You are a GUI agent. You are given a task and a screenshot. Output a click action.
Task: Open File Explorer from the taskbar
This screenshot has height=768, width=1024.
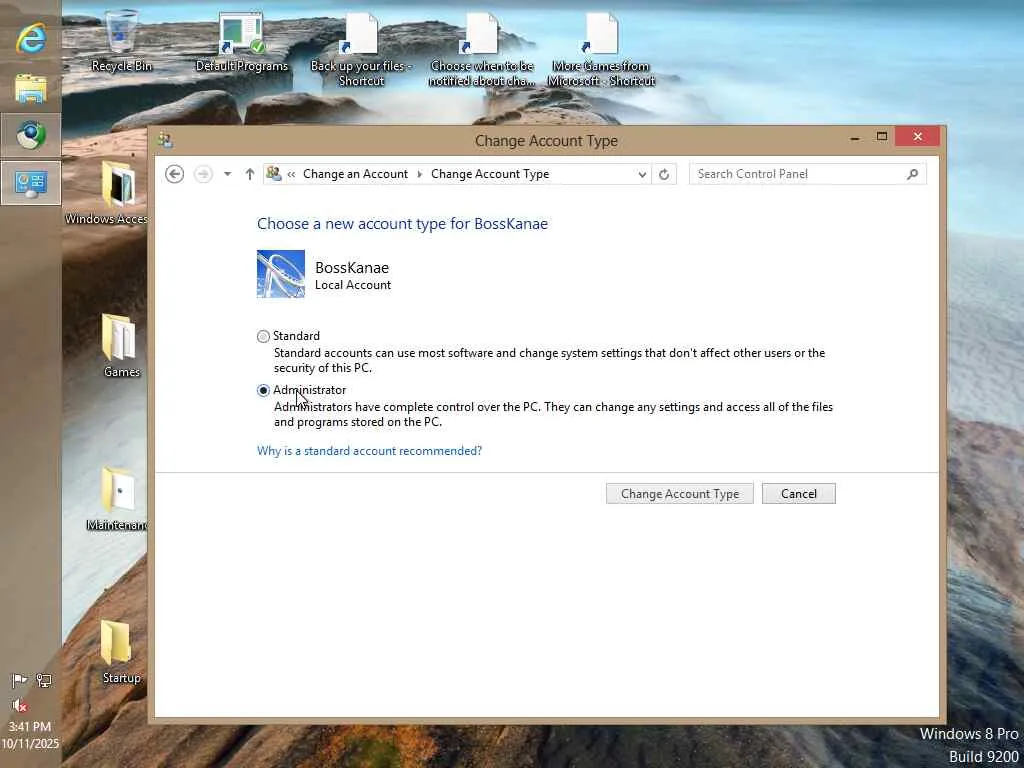[x=31, y=88]
